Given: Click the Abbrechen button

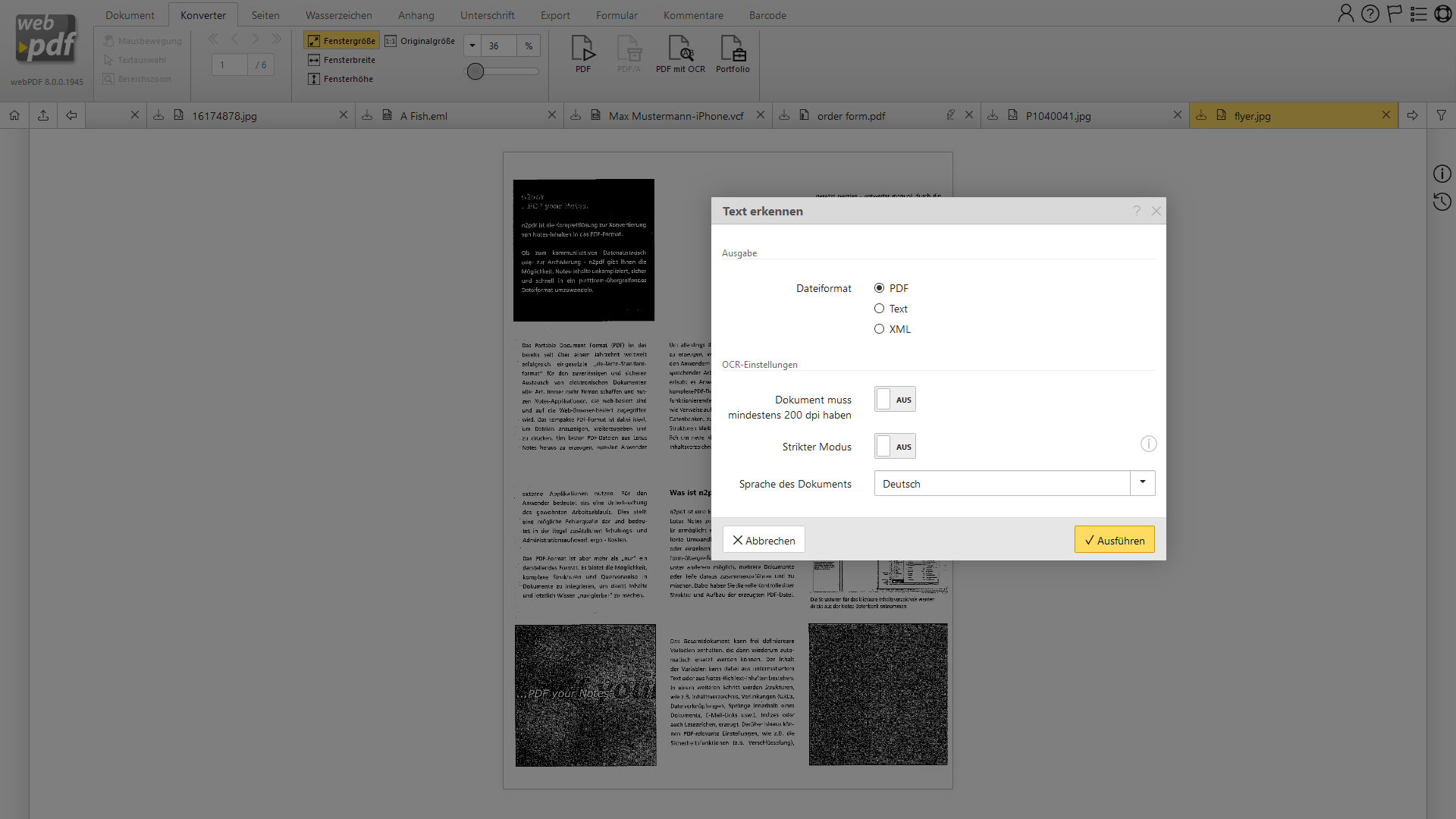Looking at the screenshot, I should click(x=764, y=540).
